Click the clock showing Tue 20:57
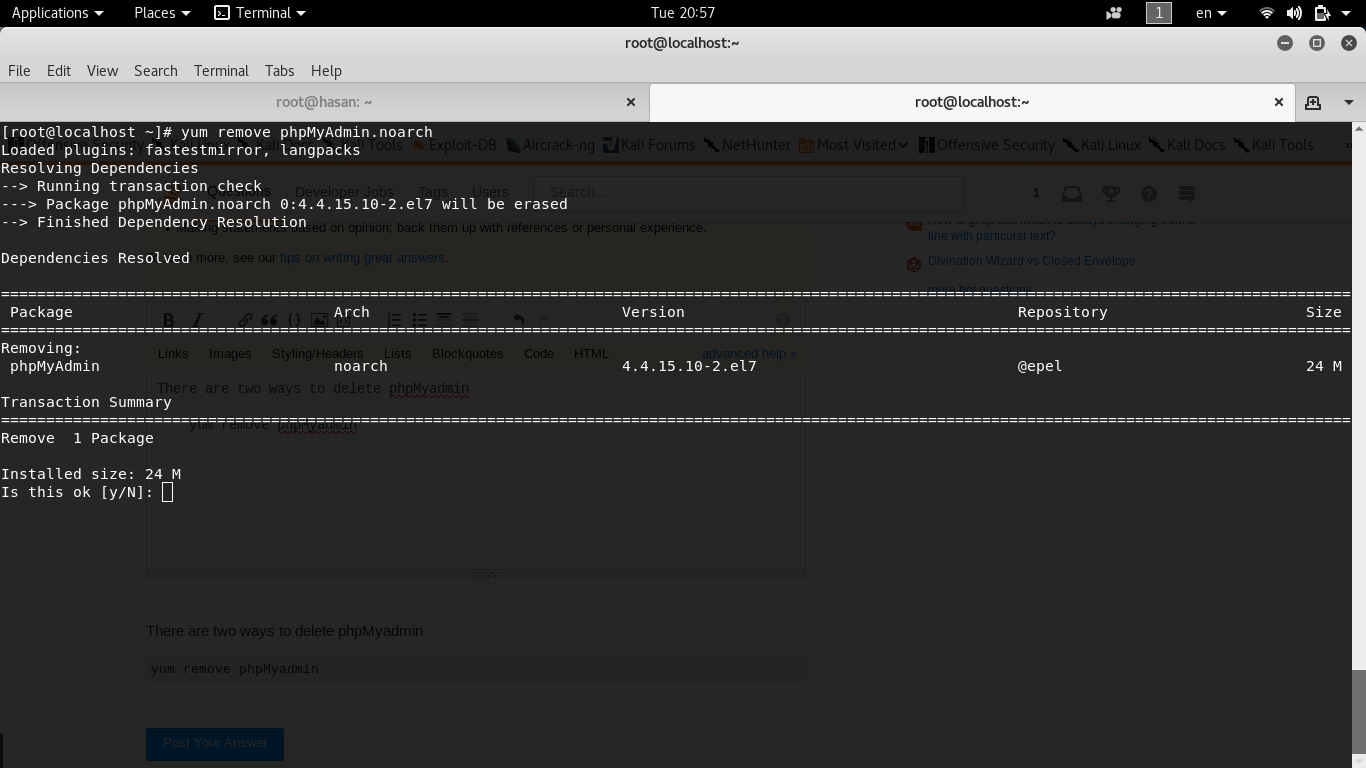Image resolution: width=1366 pixels, height=768 pixels. [683, 13]
